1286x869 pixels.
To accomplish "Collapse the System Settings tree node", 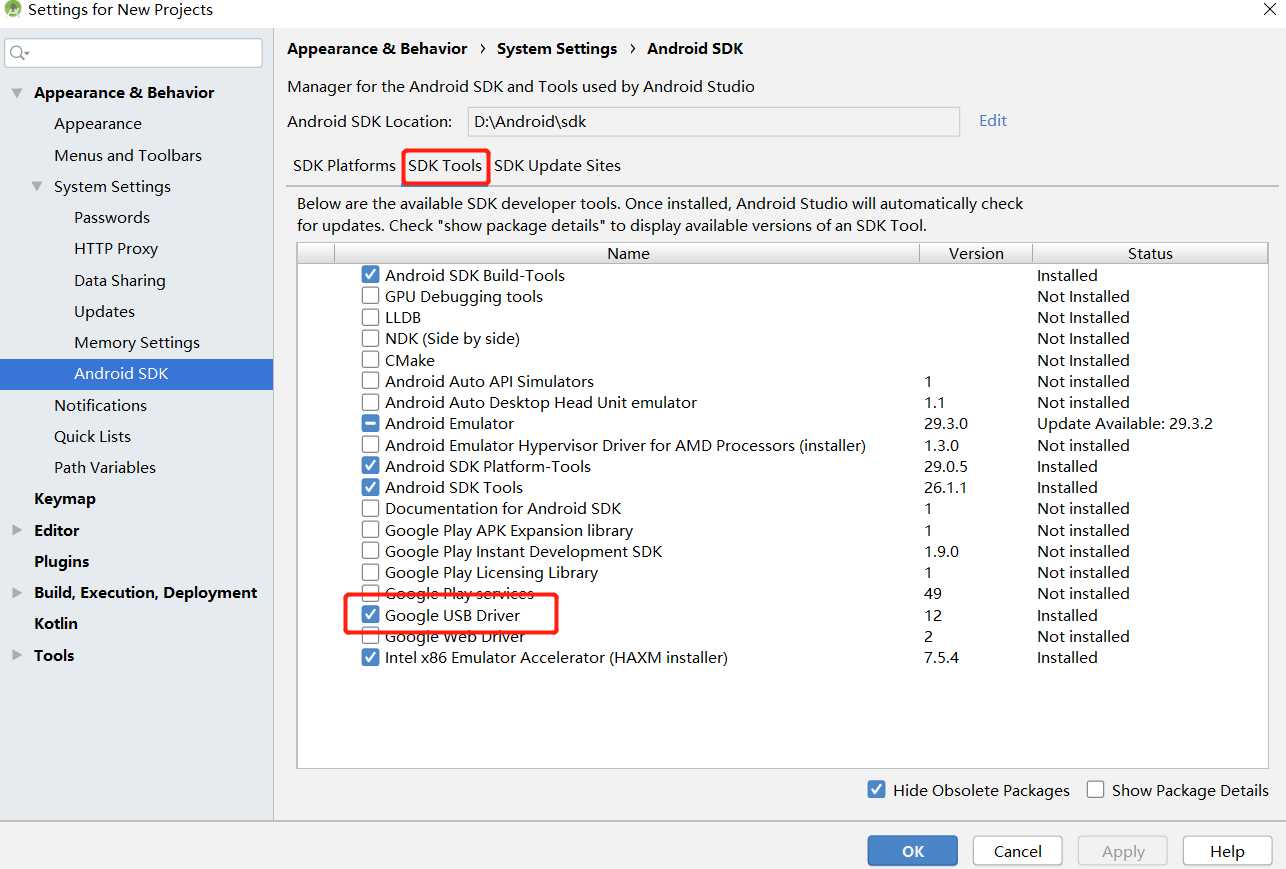I will [37, 187].
